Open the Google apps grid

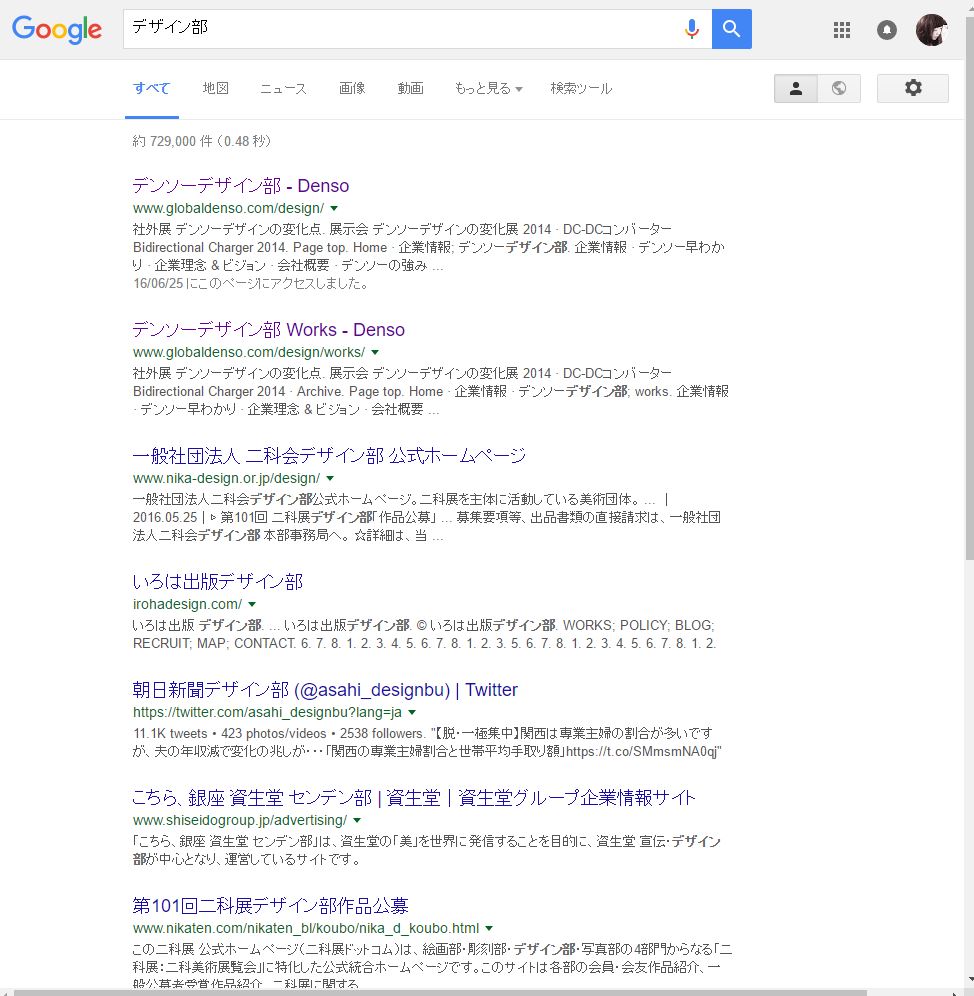(x=842, y=29)
